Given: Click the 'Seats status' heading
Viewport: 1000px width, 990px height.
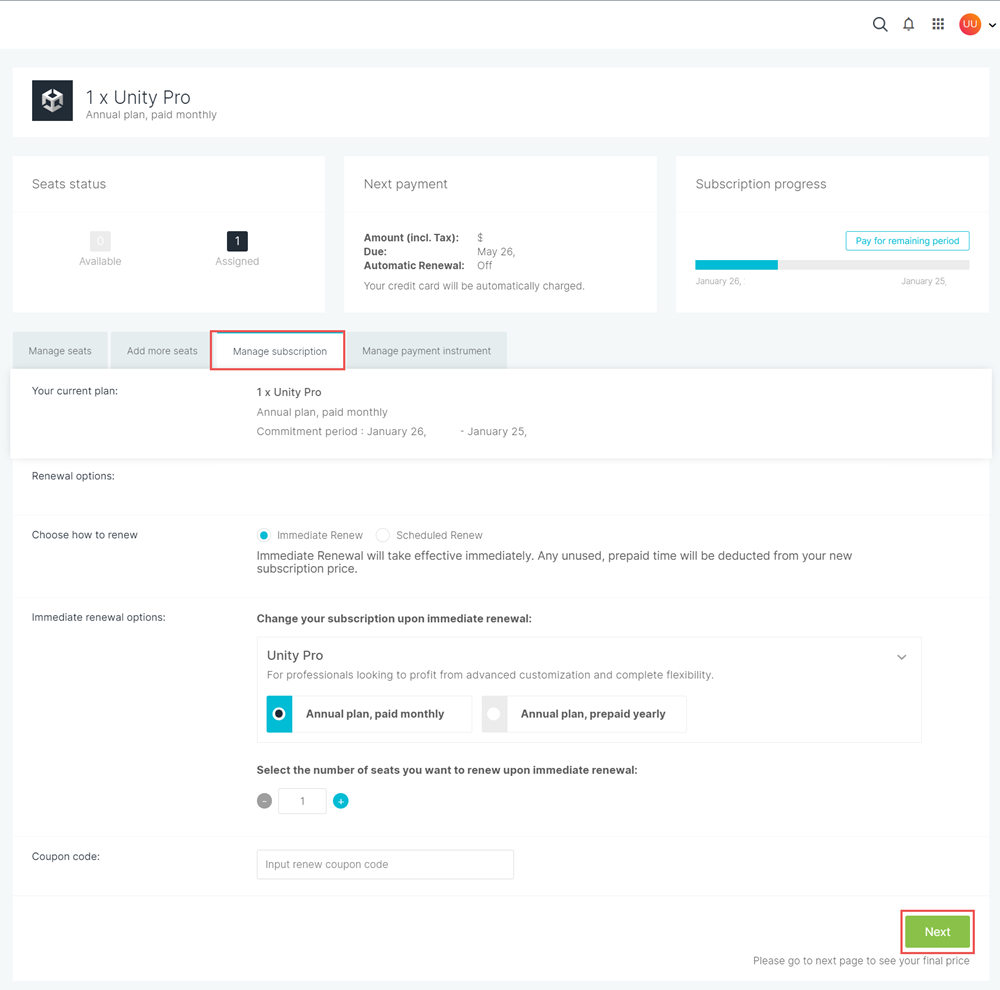Looking at the screenshot, I should click(x=69, y=184).
